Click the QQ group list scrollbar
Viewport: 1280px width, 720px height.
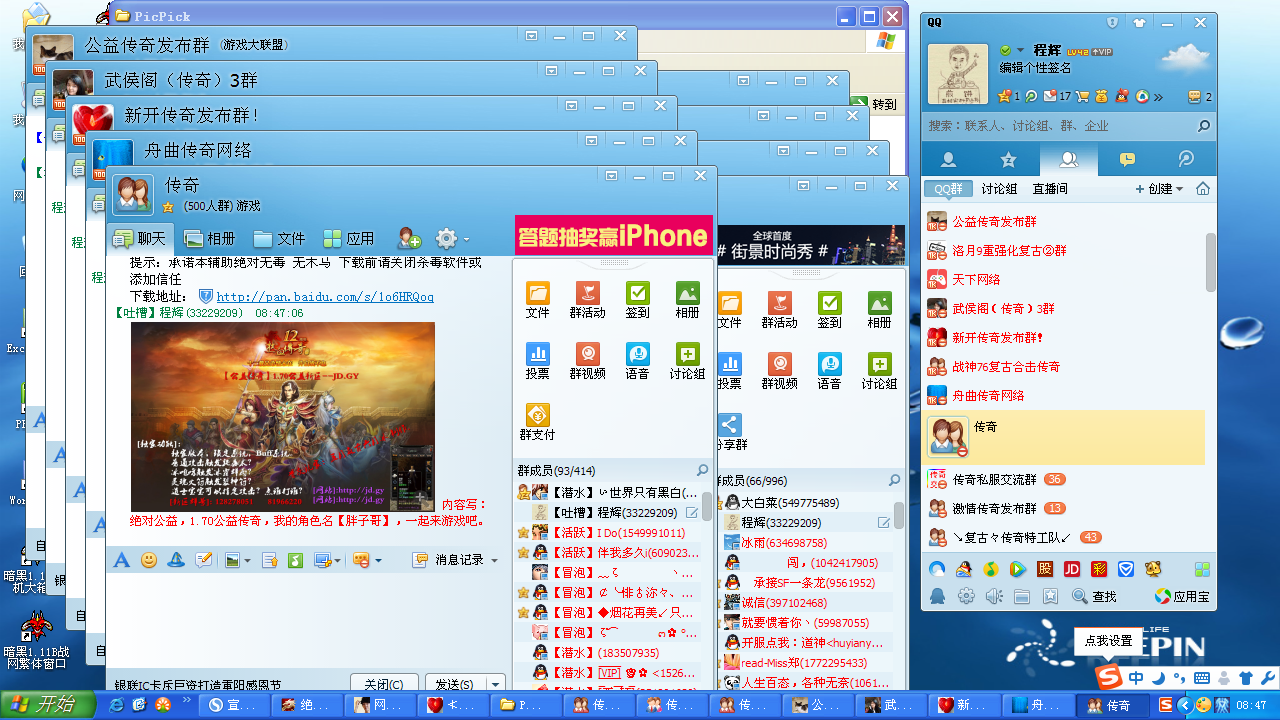click(x=1211, y=260)
